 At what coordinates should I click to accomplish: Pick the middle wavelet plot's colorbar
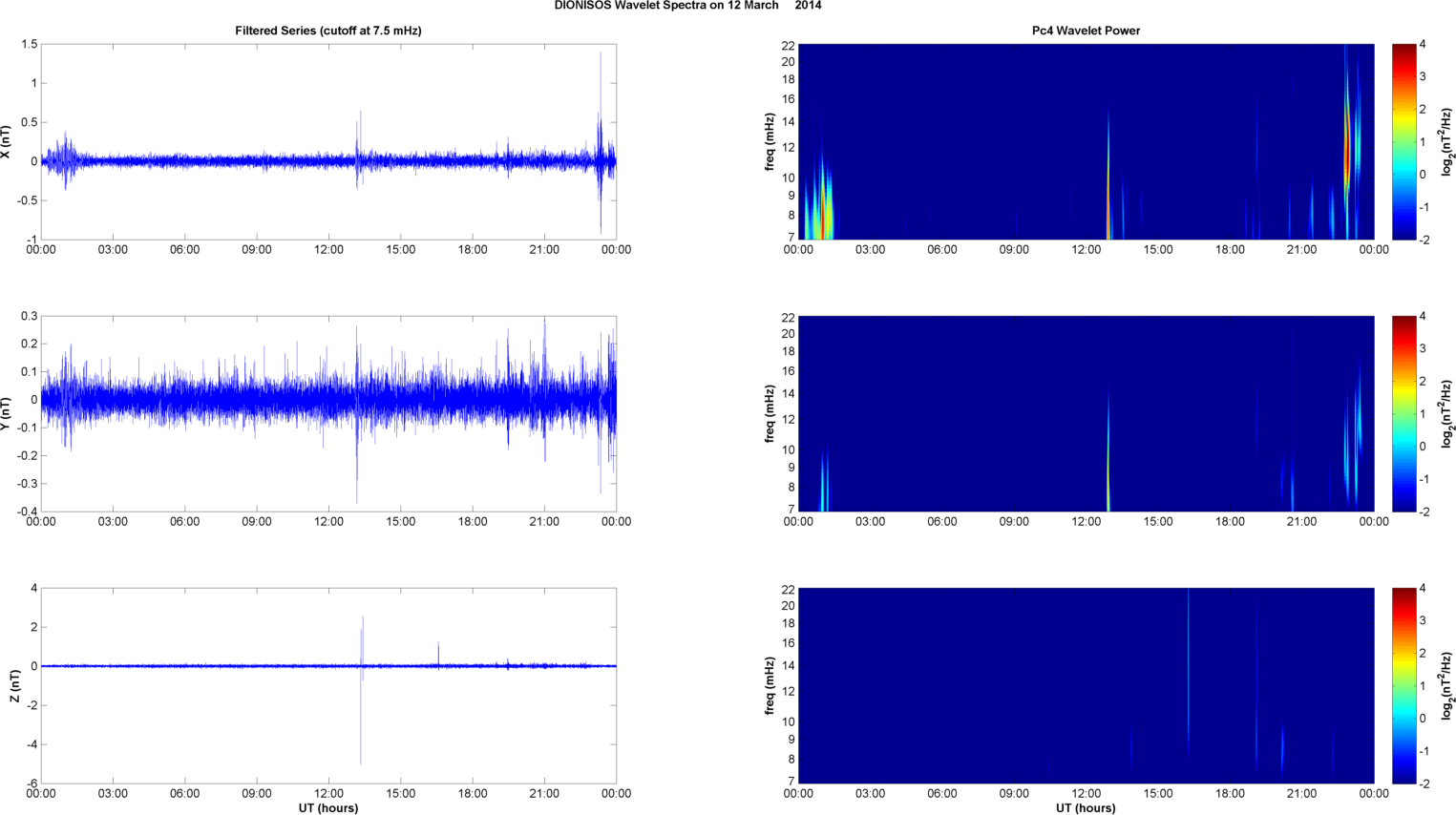click(x=1403, y=413)
